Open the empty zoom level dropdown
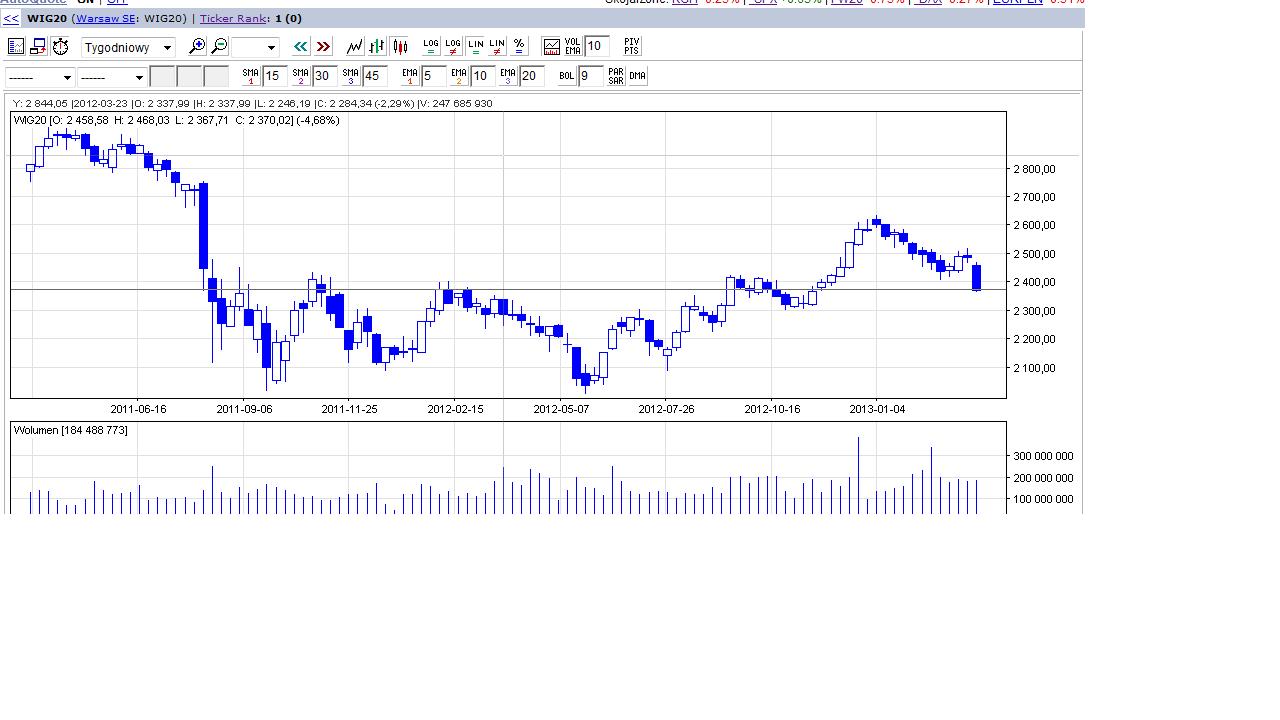Viewport: 1280px width, 720px height. pyautogui.click(x=255, y=47)
